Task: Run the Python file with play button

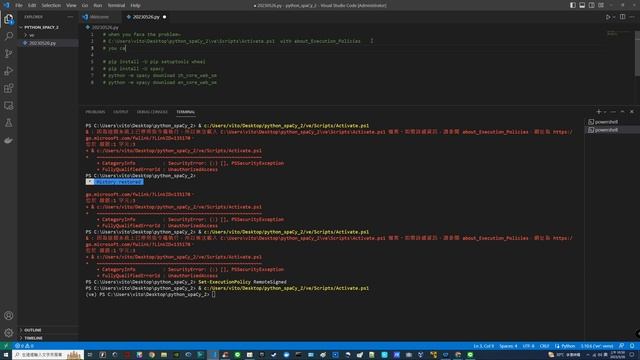Action: point(608,17)
